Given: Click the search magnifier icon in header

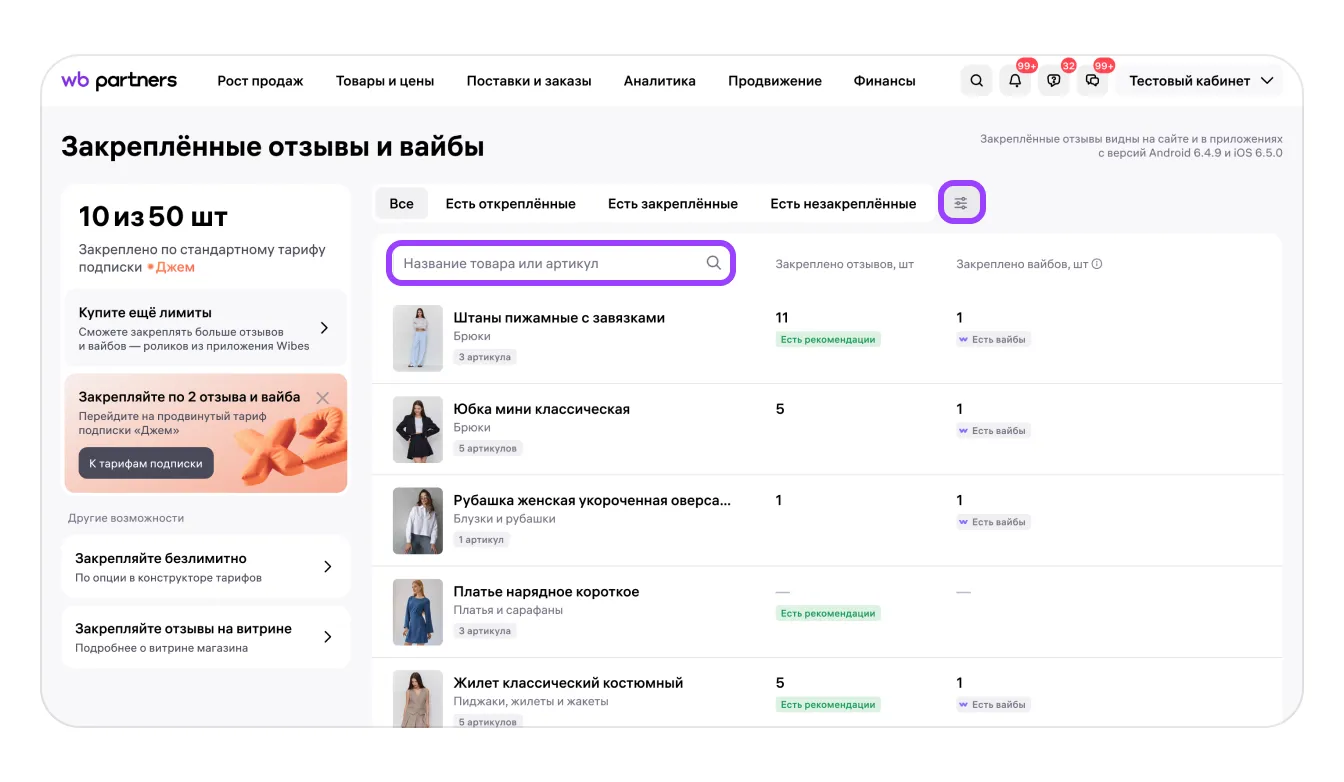Looking at the screenshot, I should tap(977, 81).
